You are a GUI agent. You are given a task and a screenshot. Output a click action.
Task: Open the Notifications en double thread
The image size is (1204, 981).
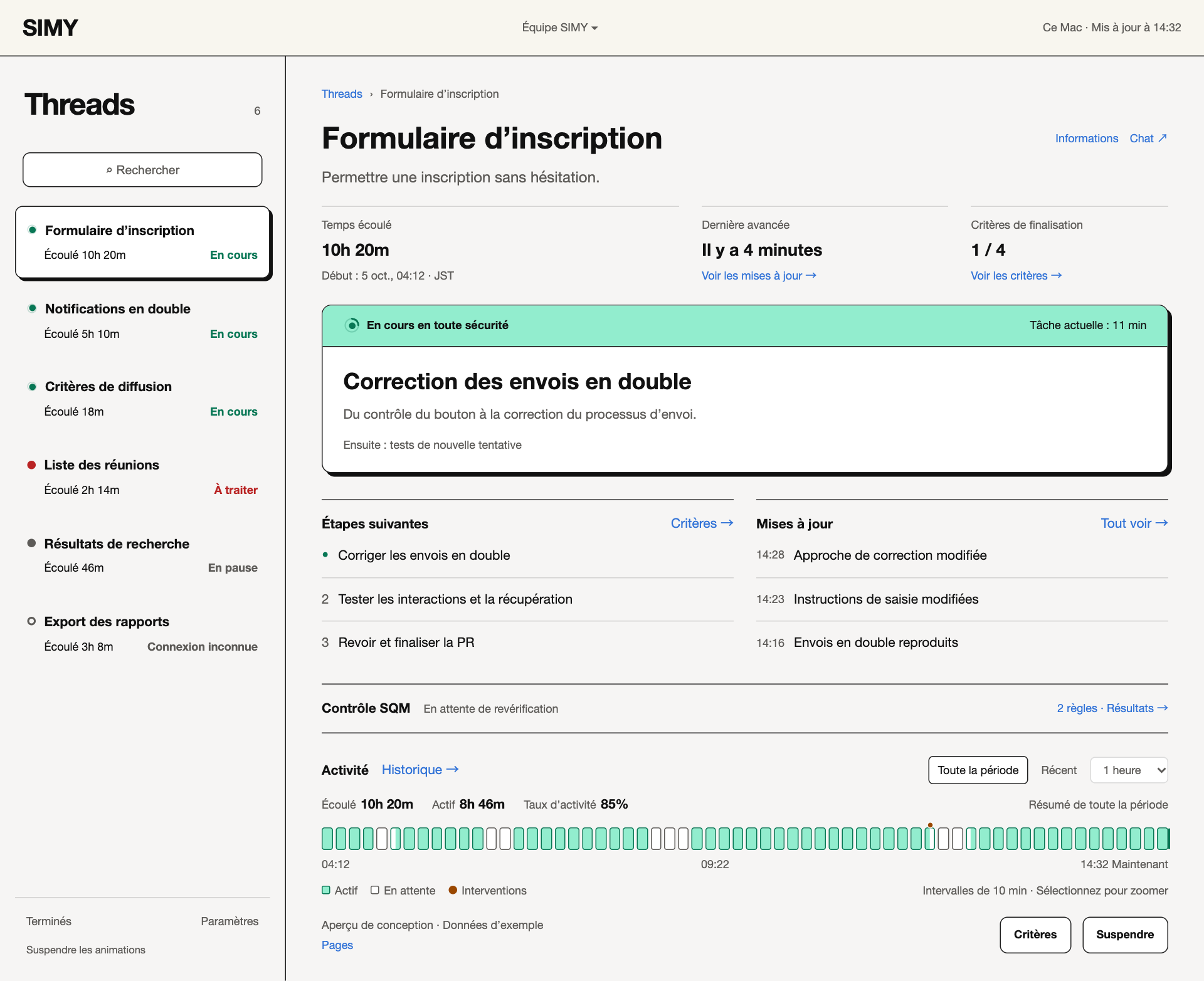click(143, 321)
